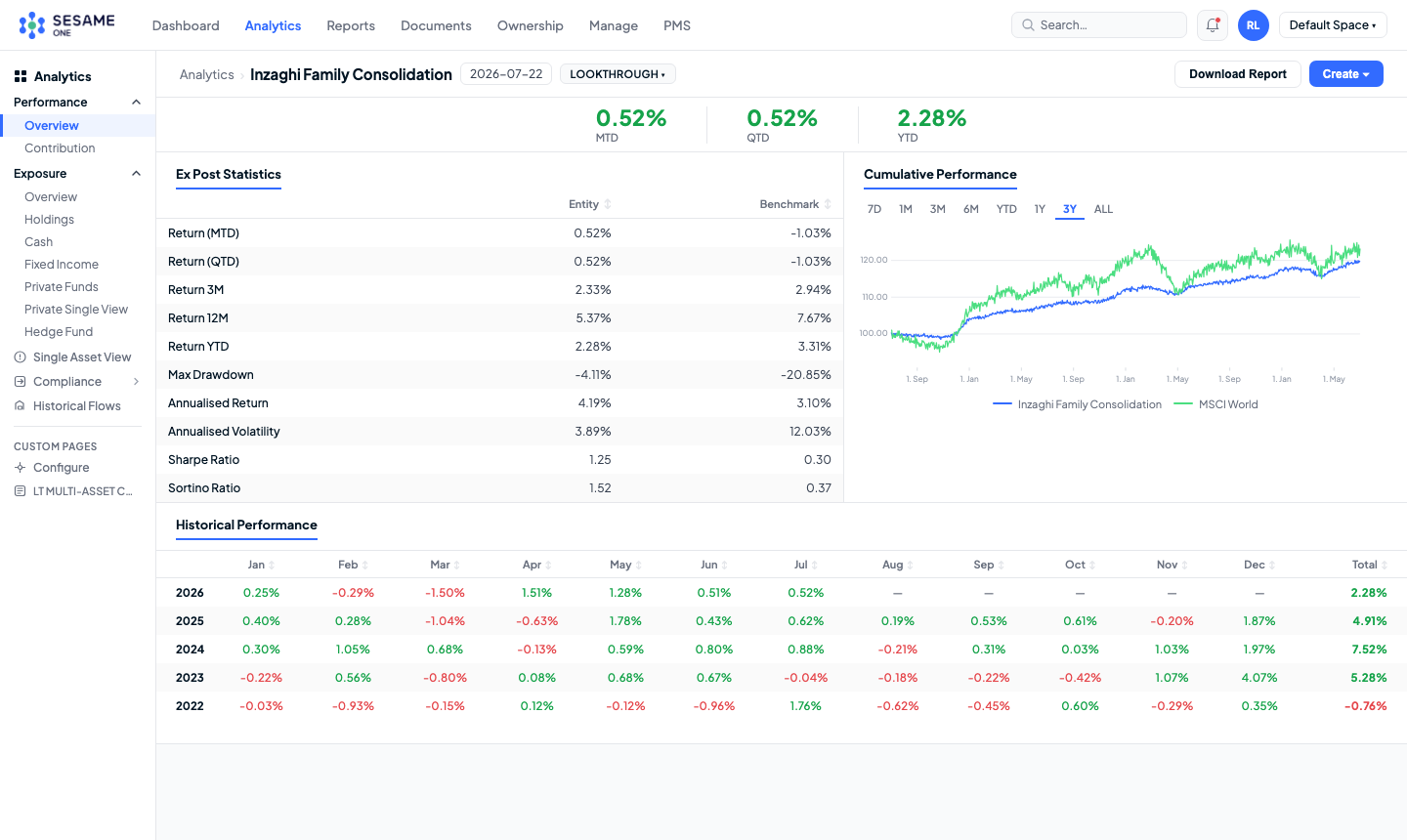
Task: Sort the Nov column
Action: coord(1185,566)
